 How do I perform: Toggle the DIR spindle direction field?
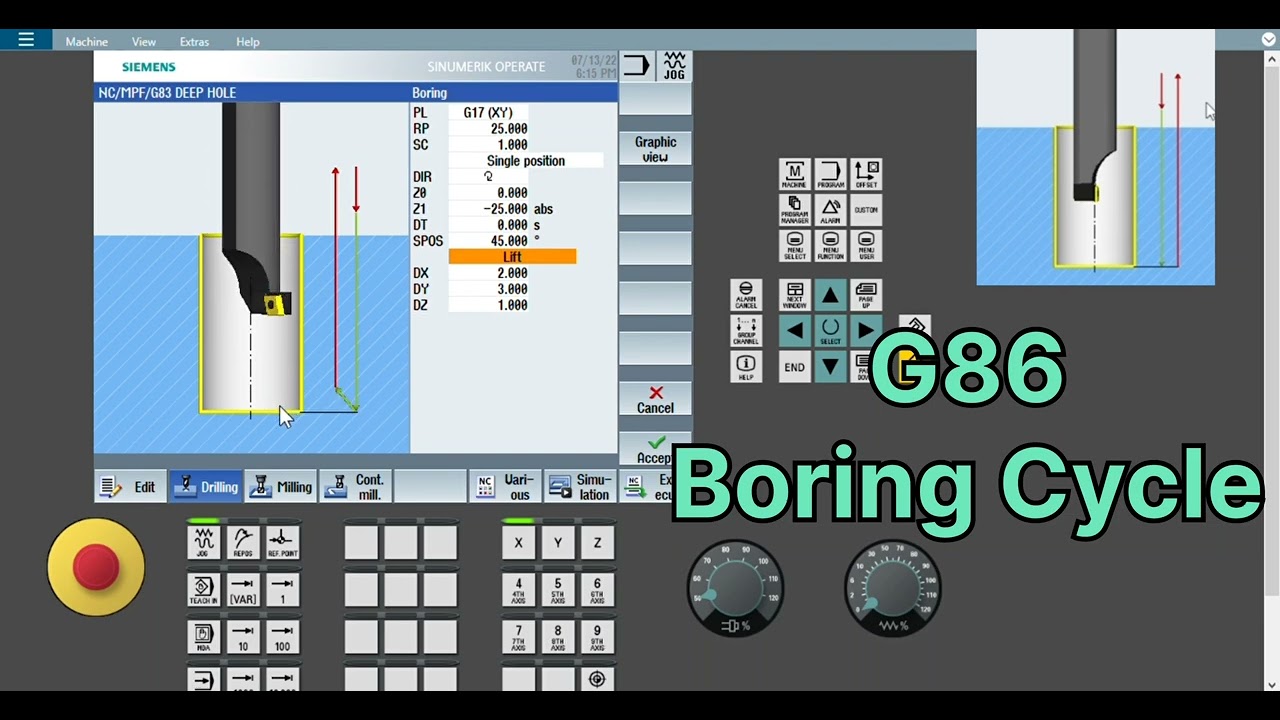click(489, 177)
